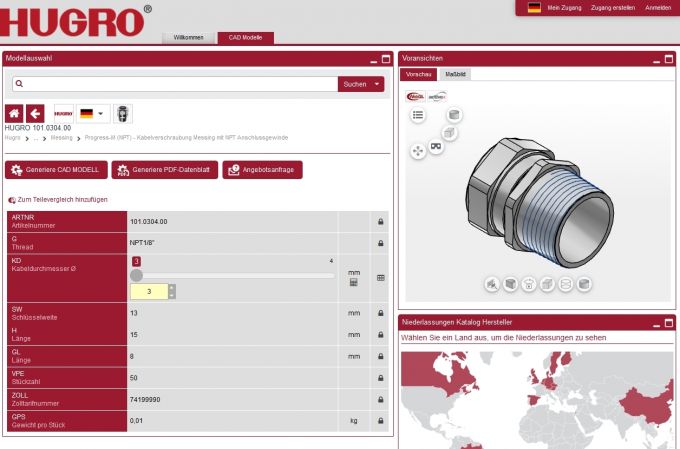This screenshot has width=680, height=449.
Task: Click the calculator icon under mm in KD row
Action: point(353,283)
